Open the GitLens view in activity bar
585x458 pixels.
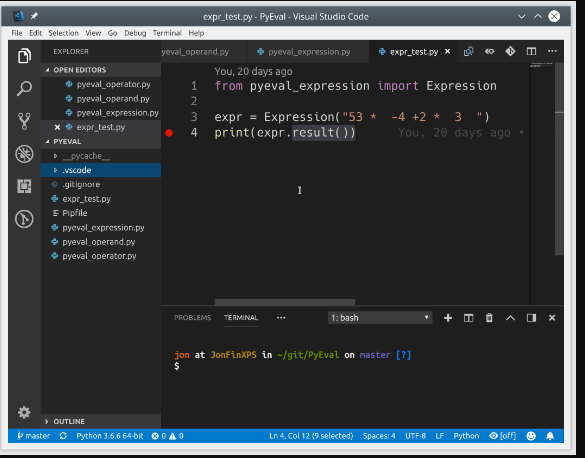pyautogui.click(x=24, y=219)
